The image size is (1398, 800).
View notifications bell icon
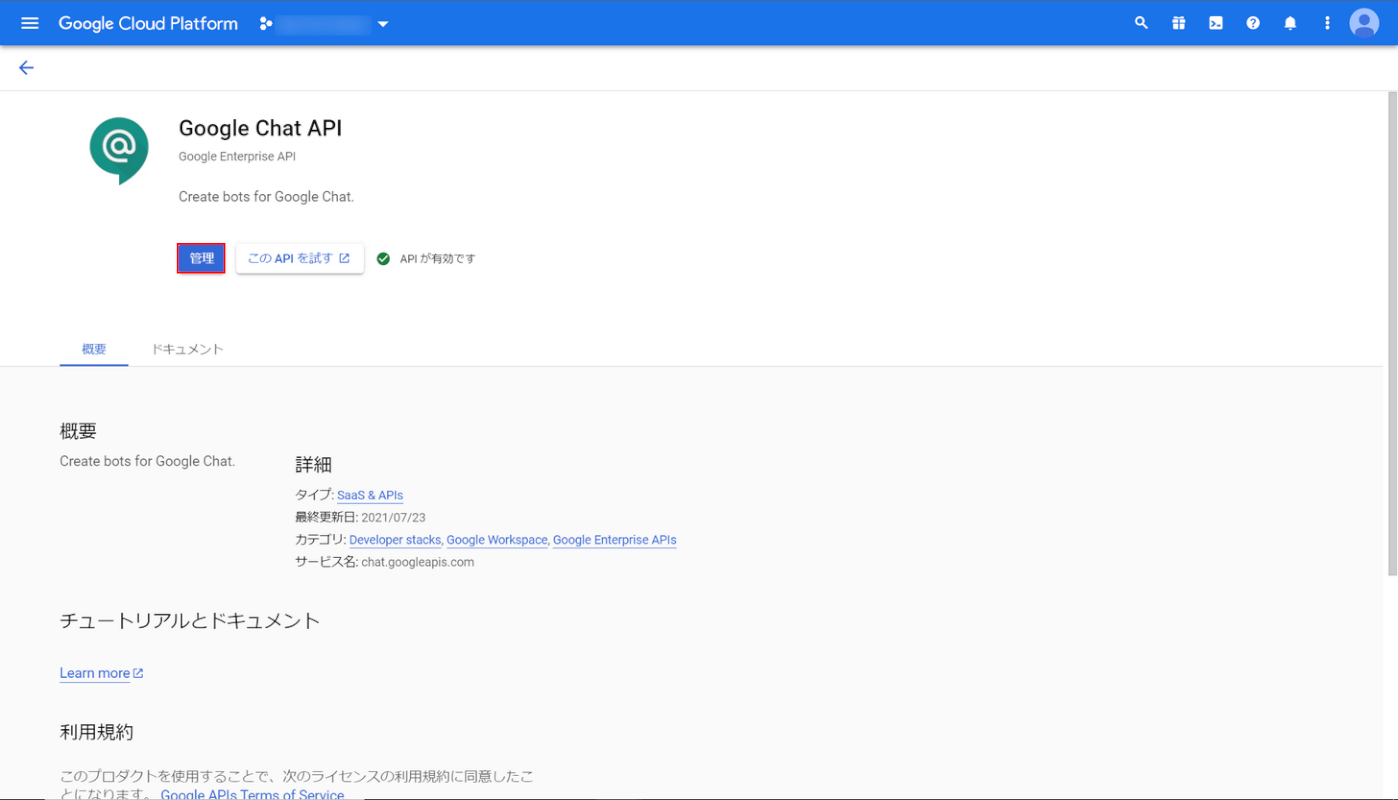click(x=1290, y=23)
